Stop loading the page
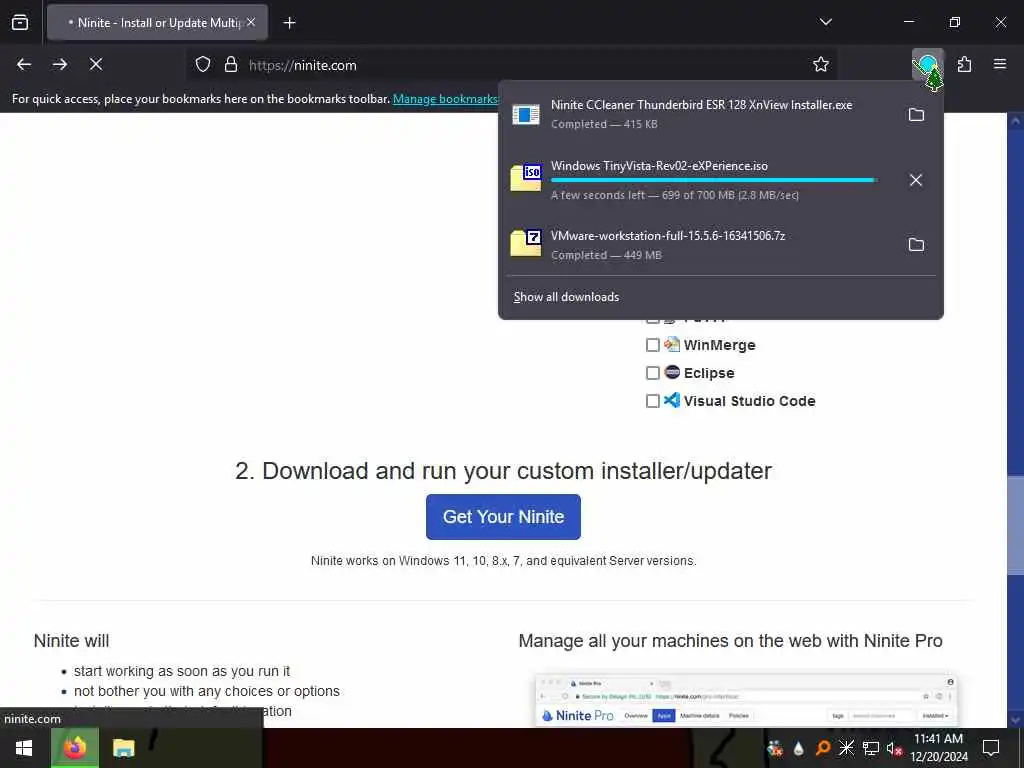This screenshot has height=768, width=1024. (96, 64)
